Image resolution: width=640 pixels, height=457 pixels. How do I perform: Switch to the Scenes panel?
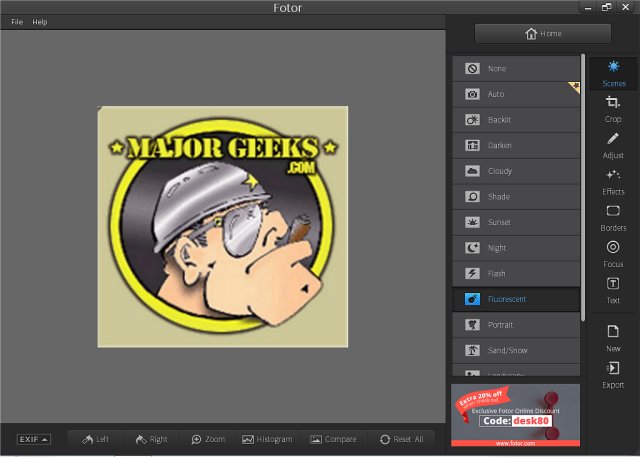pyautogui.click(x=613, y=73)
